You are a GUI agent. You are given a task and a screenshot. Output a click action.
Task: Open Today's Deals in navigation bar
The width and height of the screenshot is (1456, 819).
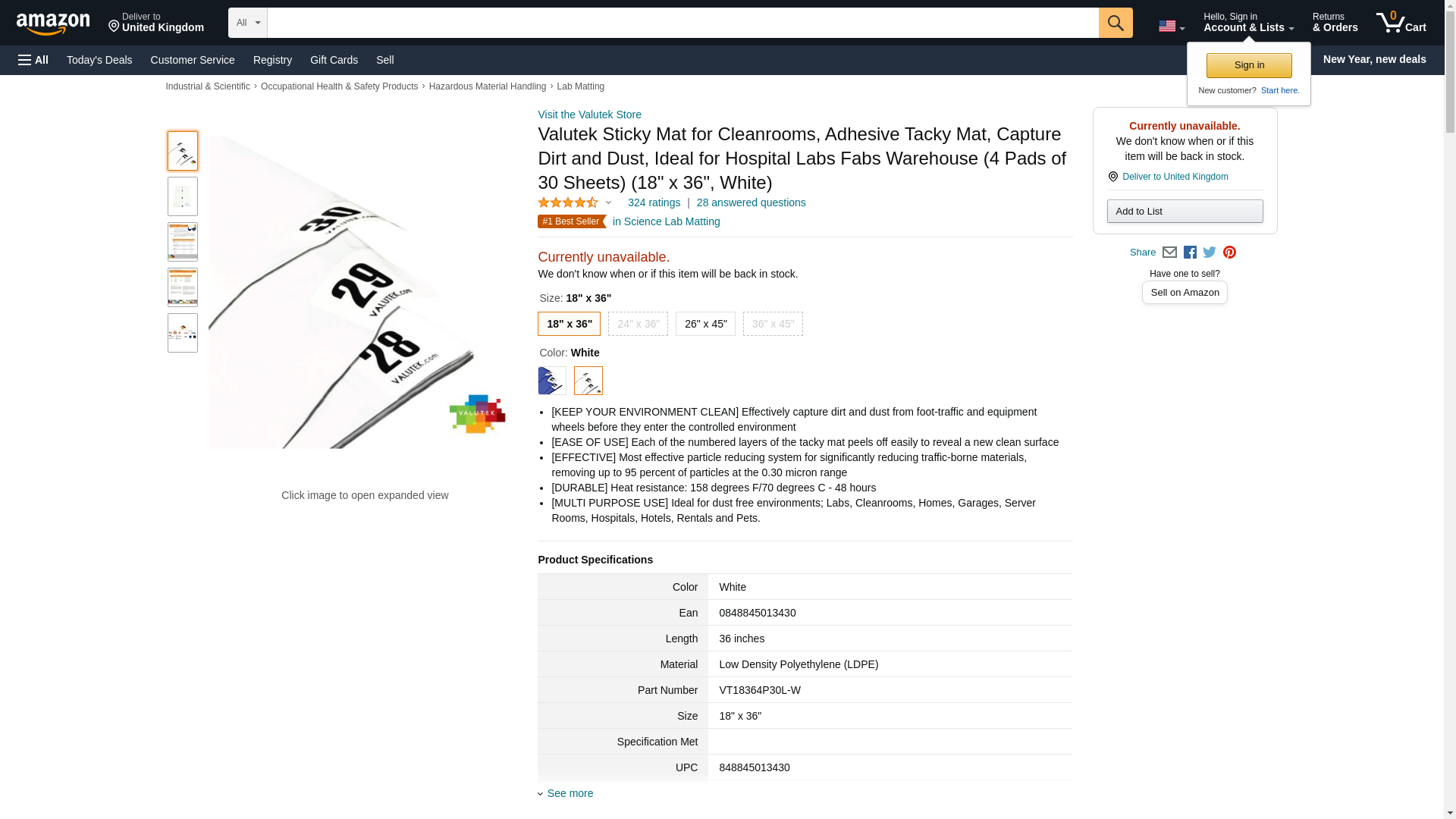(99, 60)
